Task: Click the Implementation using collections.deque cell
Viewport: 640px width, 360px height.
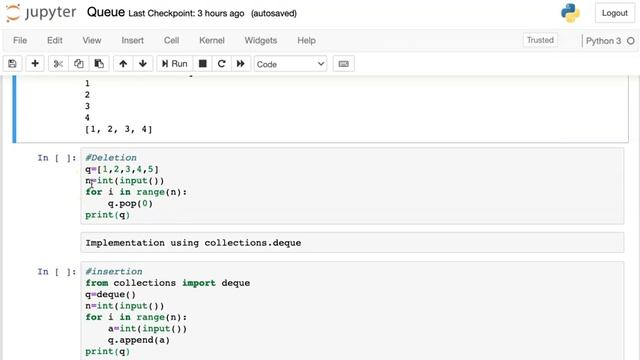Action: point(352,243)
